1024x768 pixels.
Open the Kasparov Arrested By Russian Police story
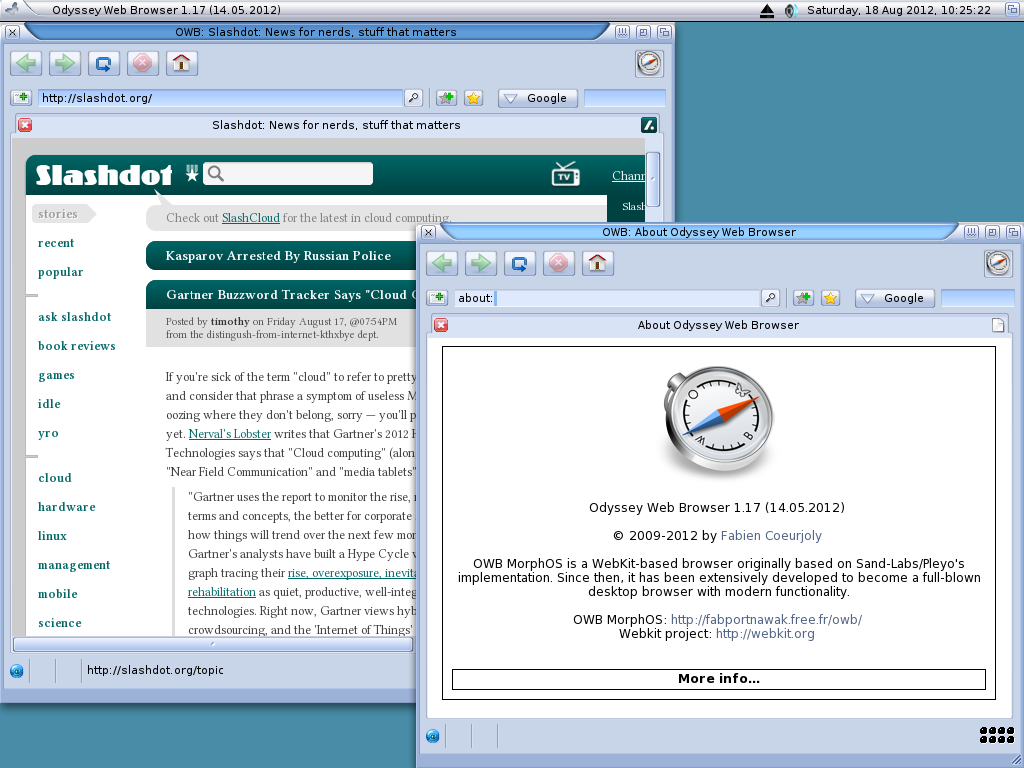coord(278,256)
